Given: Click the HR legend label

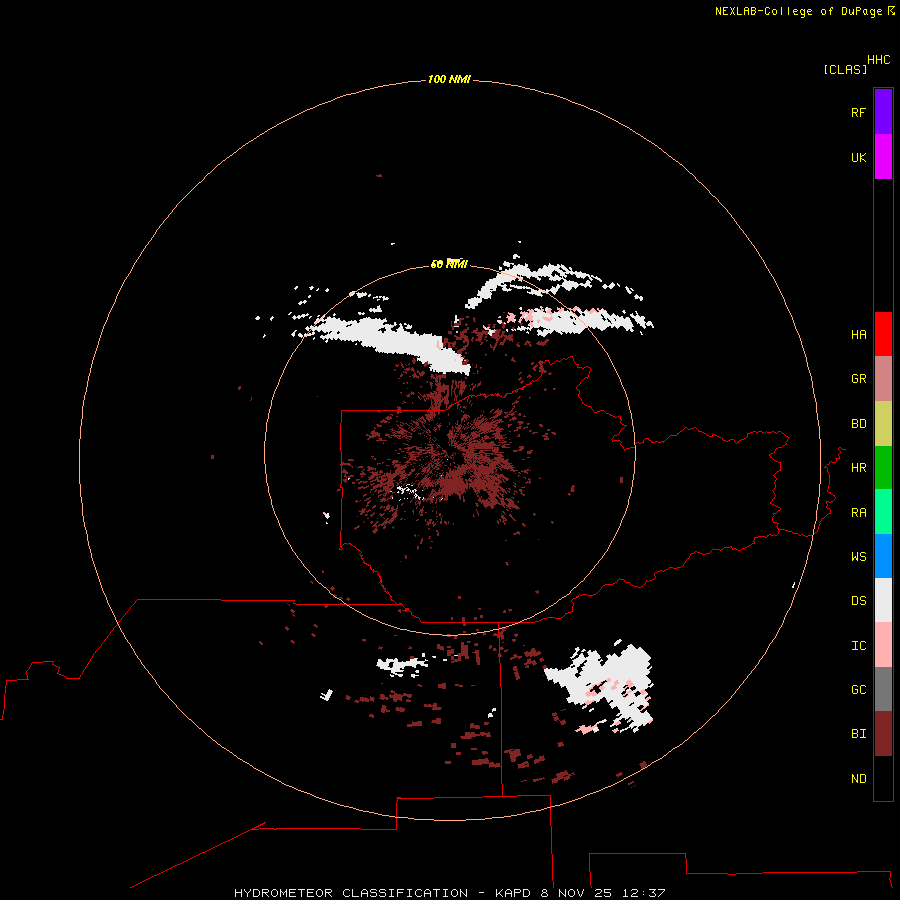Looking at the screenshot, I should pos(858,468).
